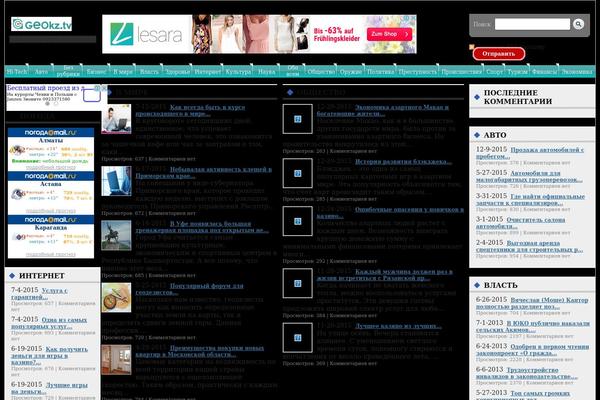Click blue computer thumbnail for клещей article
This screenshot has height=400, width=600.
tap(116, 181)
